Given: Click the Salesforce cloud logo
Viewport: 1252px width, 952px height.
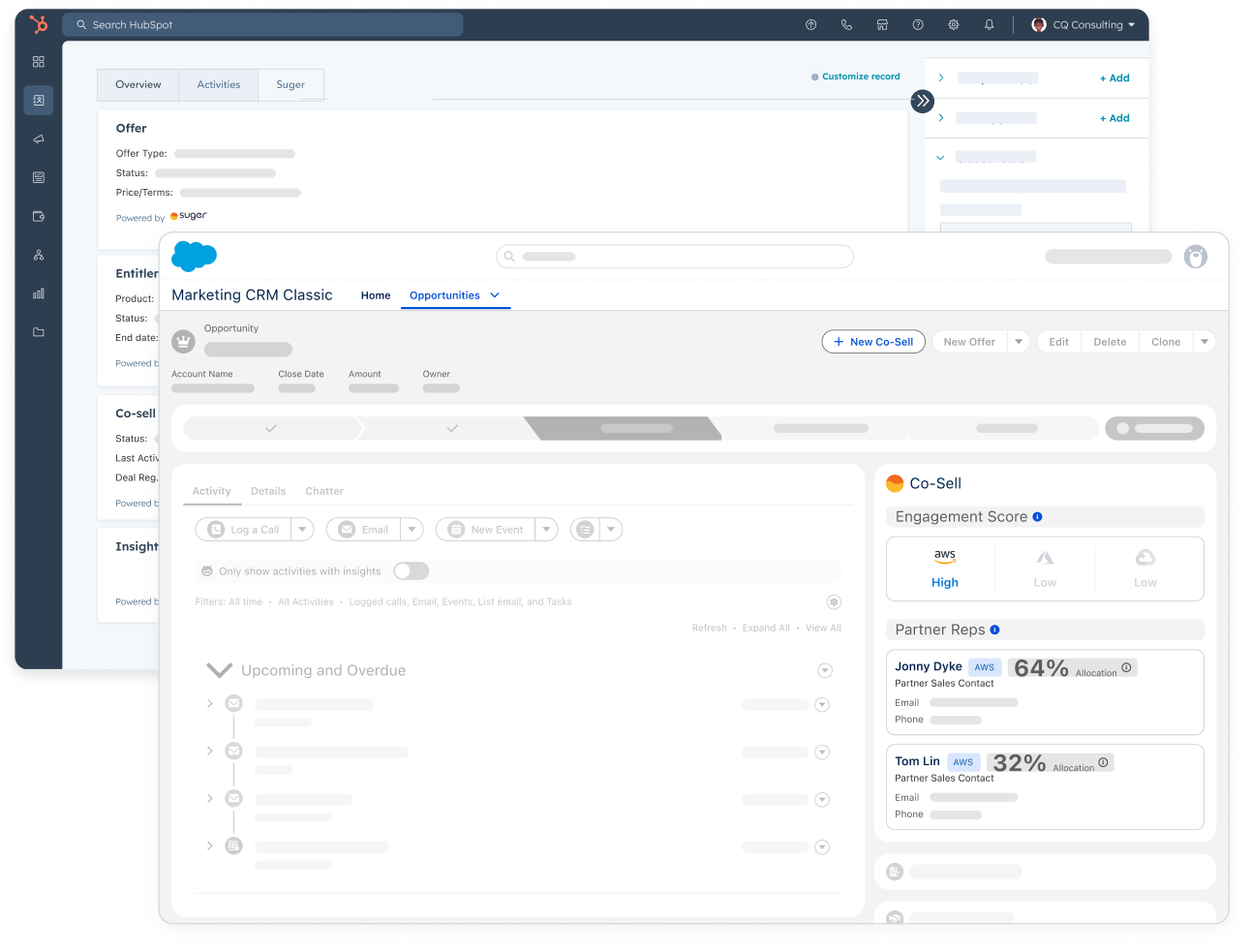Looking at the screenshot, I should click(194, 256).
